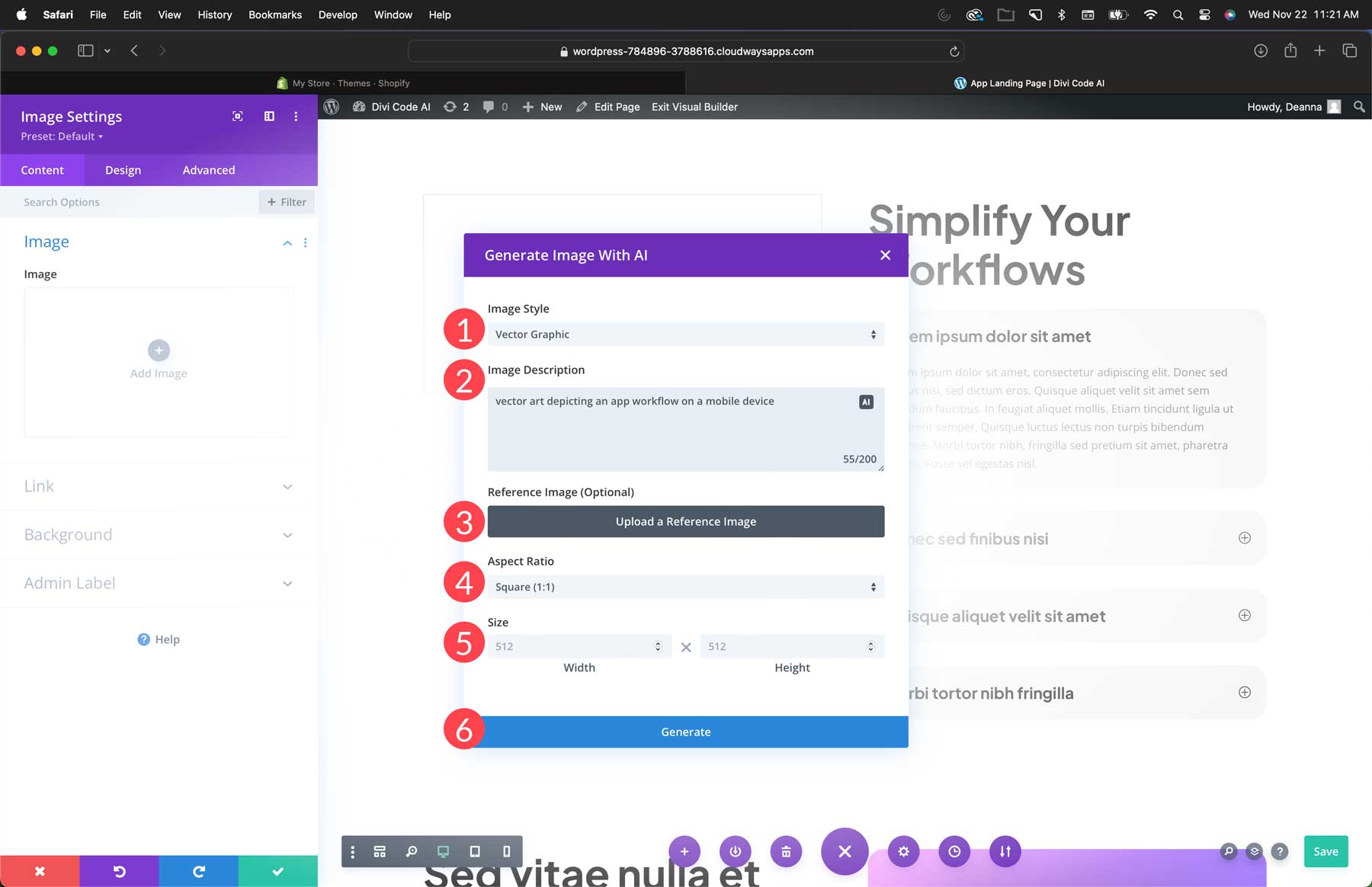Open page settings gear button

coord(903,851)
